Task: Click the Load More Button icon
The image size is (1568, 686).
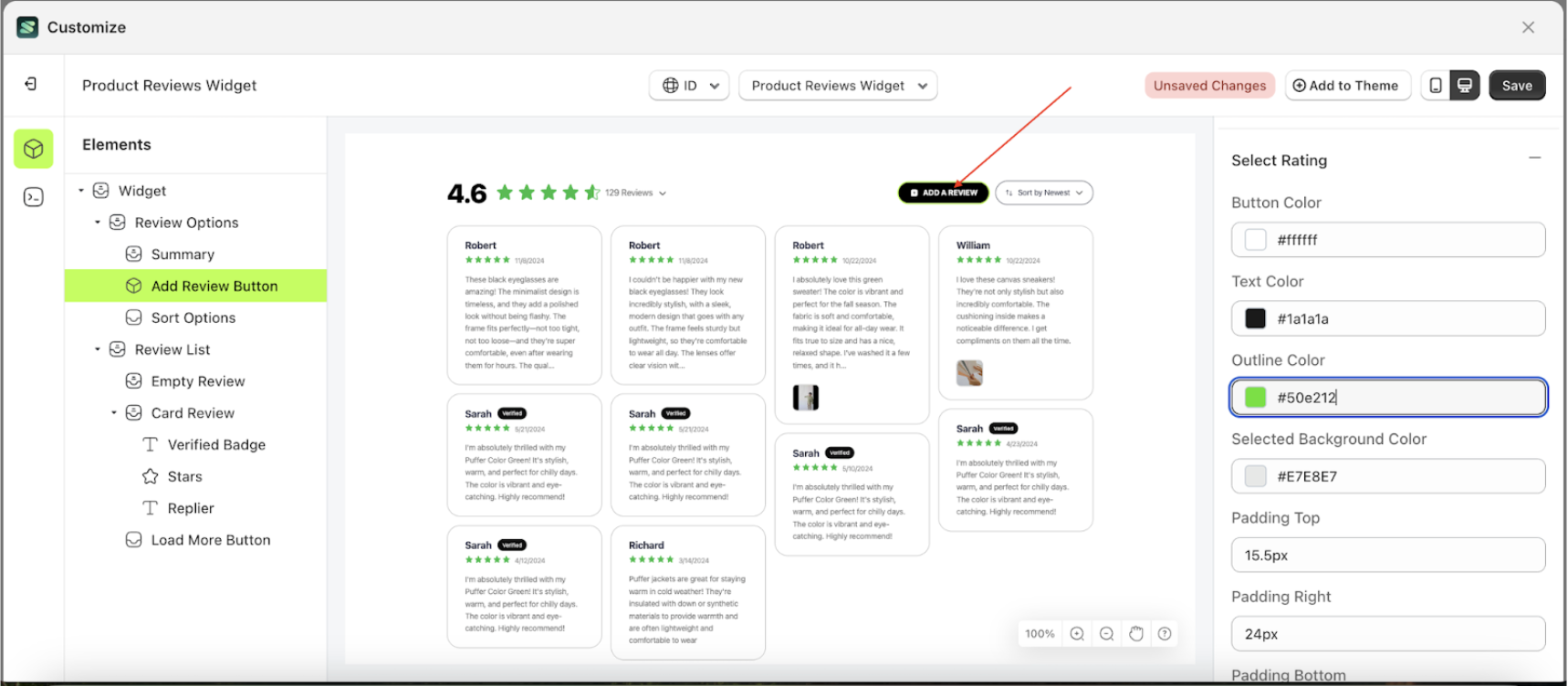Action: (134, 540)
